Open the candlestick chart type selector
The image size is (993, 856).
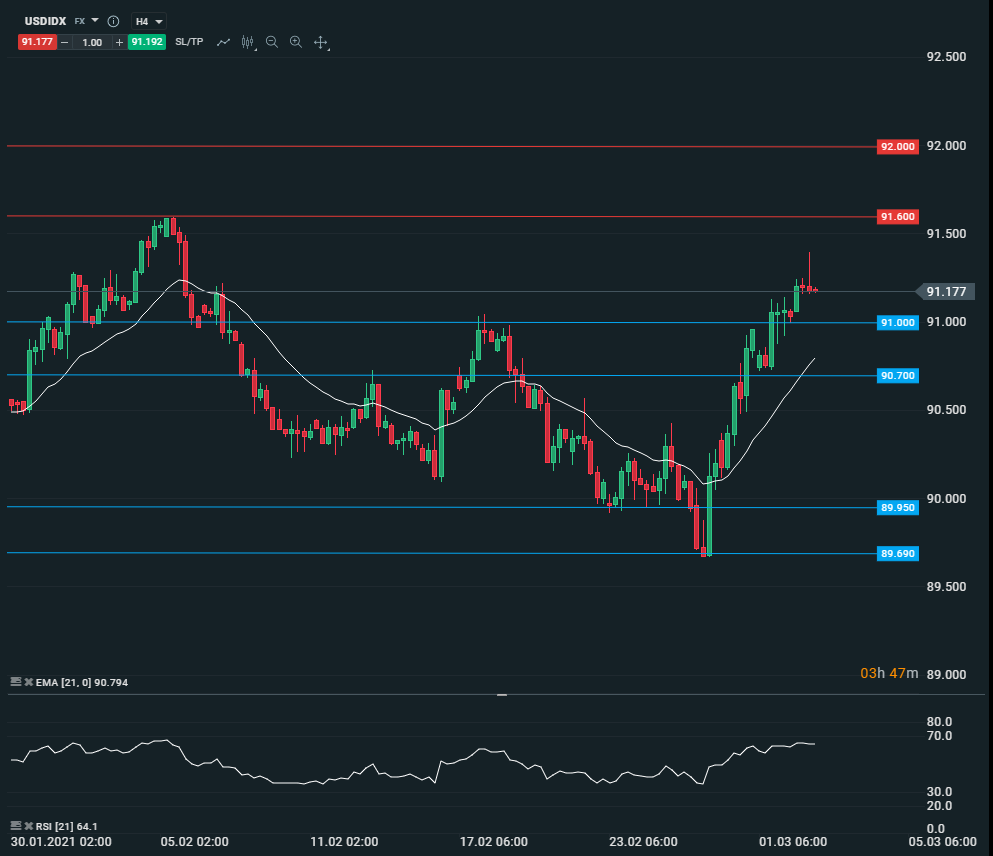point(248,42)
